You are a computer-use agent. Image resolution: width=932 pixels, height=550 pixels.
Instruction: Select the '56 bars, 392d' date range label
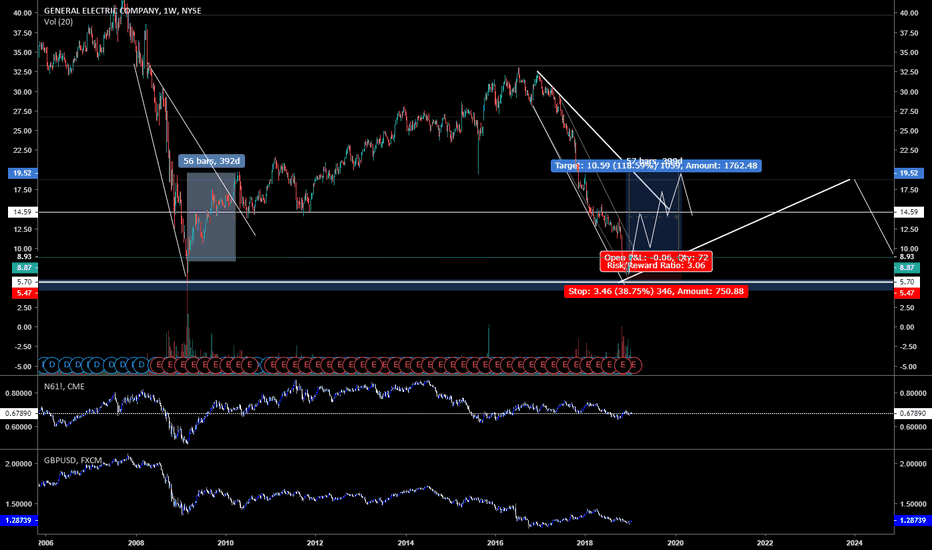click(x=212, y=161)
